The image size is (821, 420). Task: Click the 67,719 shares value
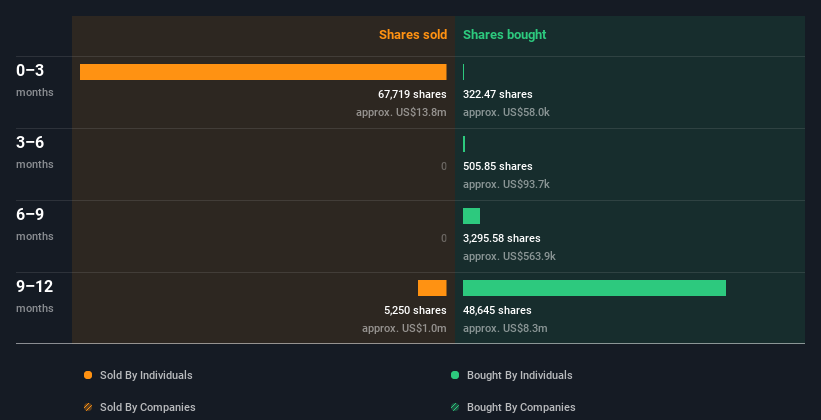(x=412, y=94)
